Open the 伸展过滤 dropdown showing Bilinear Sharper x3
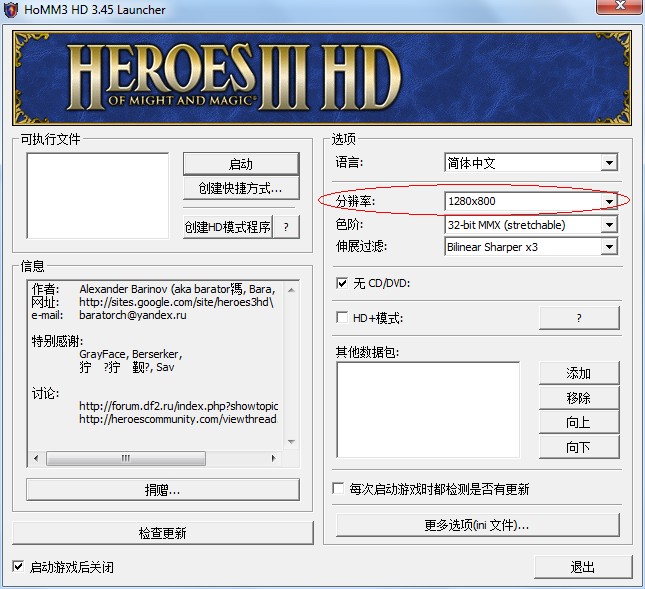The width and height of the screenshot is (645, 589). [531, 247]
